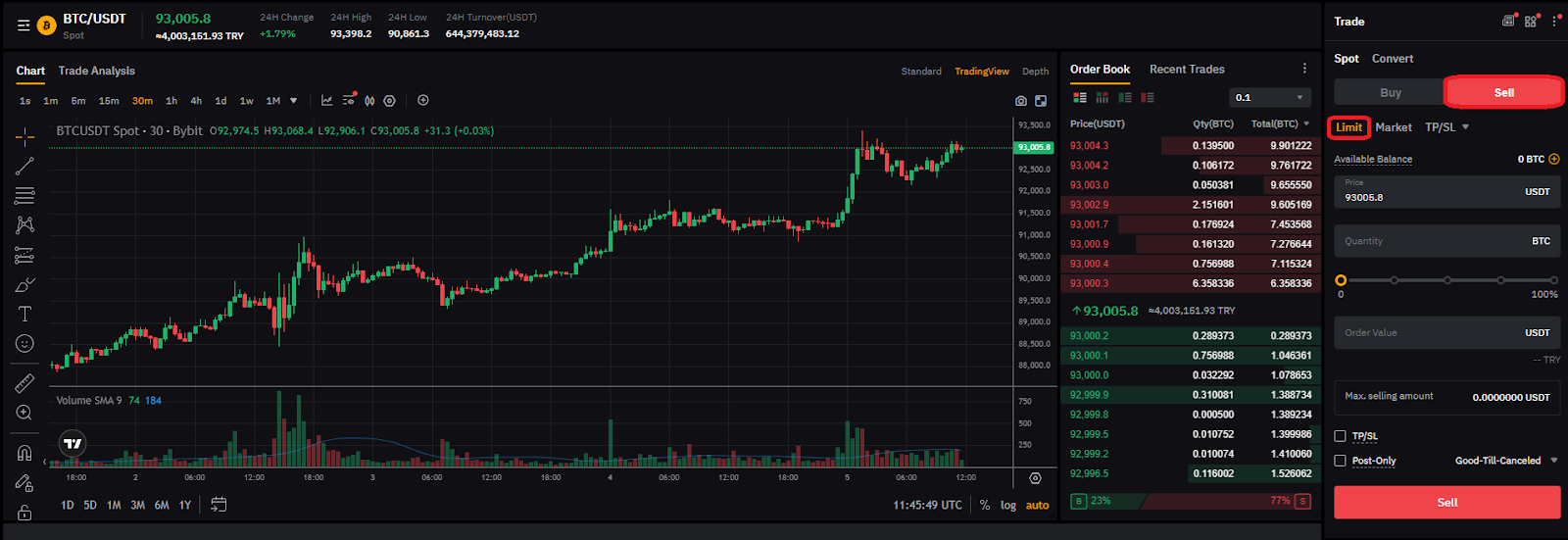The height and width of the screenshot is (540, 1568).
Task: Expand the 1M timeframe dropdown arrow
Action: [293, 101]
